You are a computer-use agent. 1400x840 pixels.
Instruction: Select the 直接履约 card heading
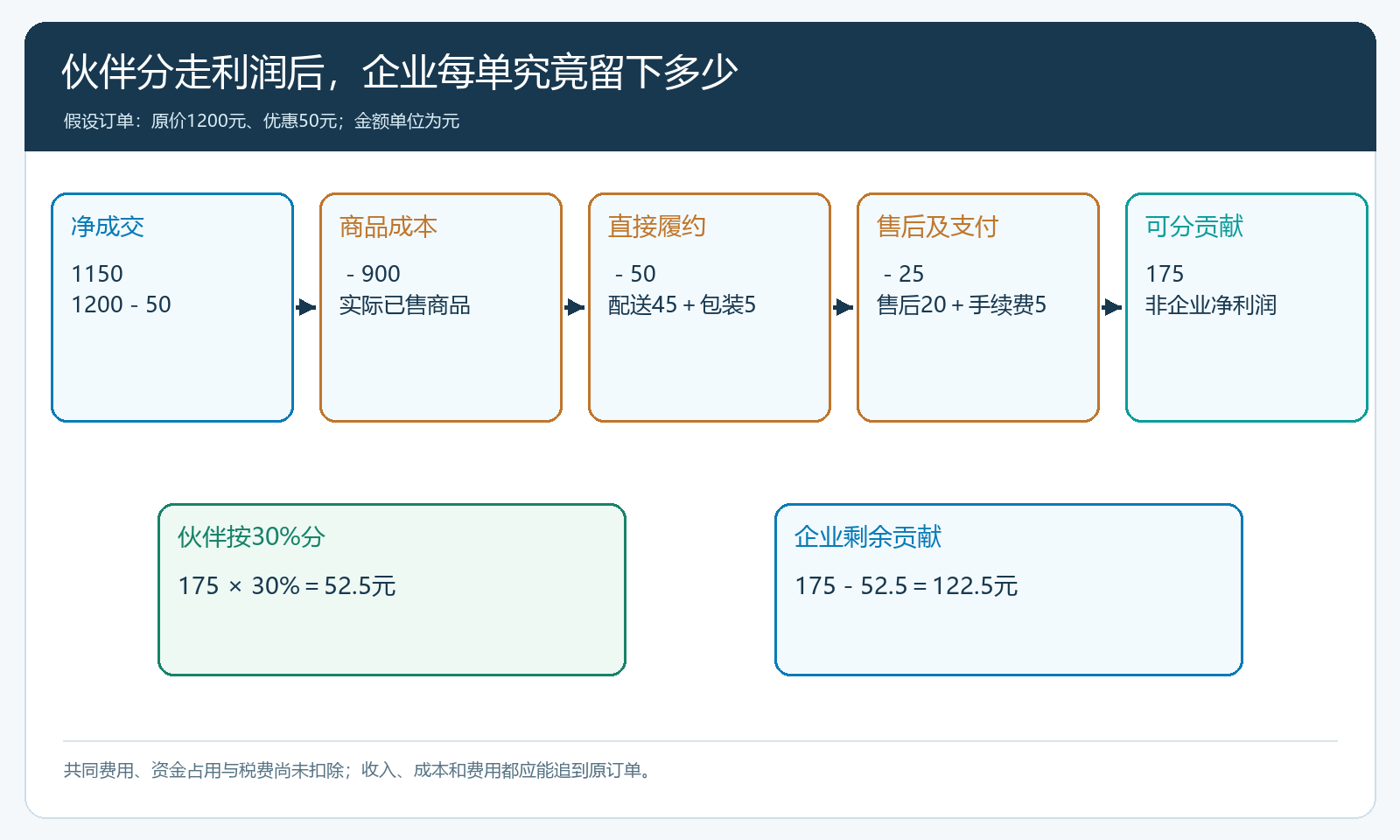(x=657, y=227)
